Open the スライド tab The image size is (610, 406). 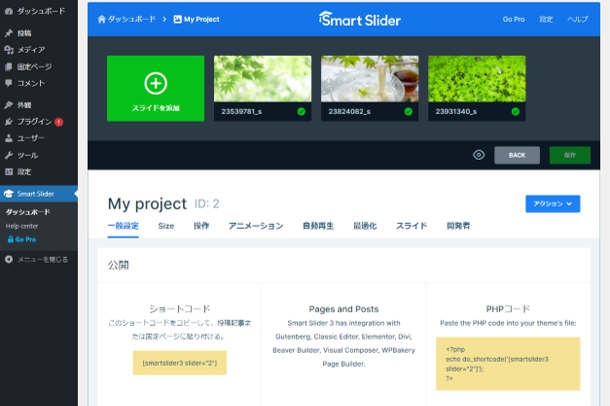coord(411,226)
